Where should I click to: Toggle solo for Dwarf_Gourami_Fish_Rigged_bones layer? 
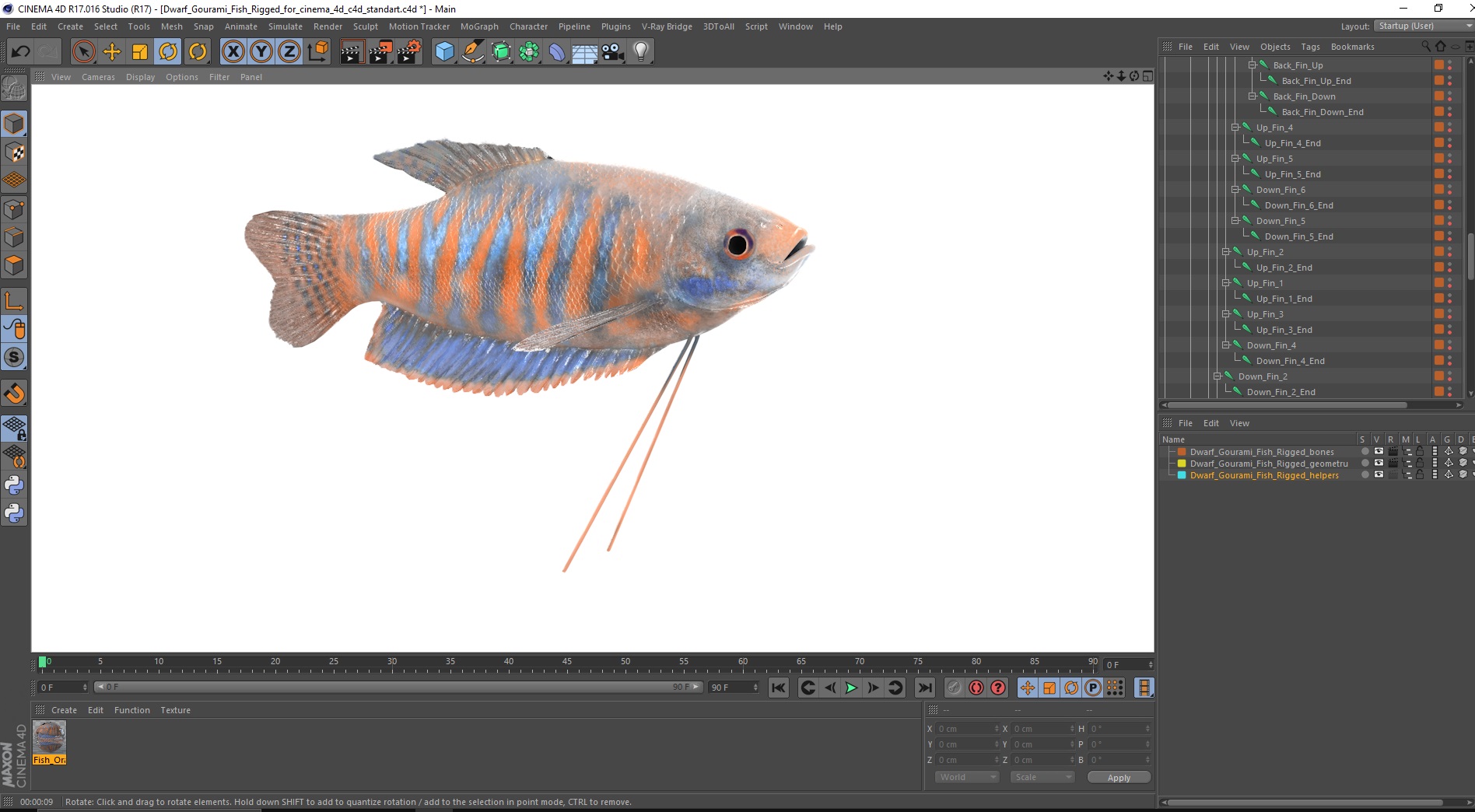[1365, 452]
